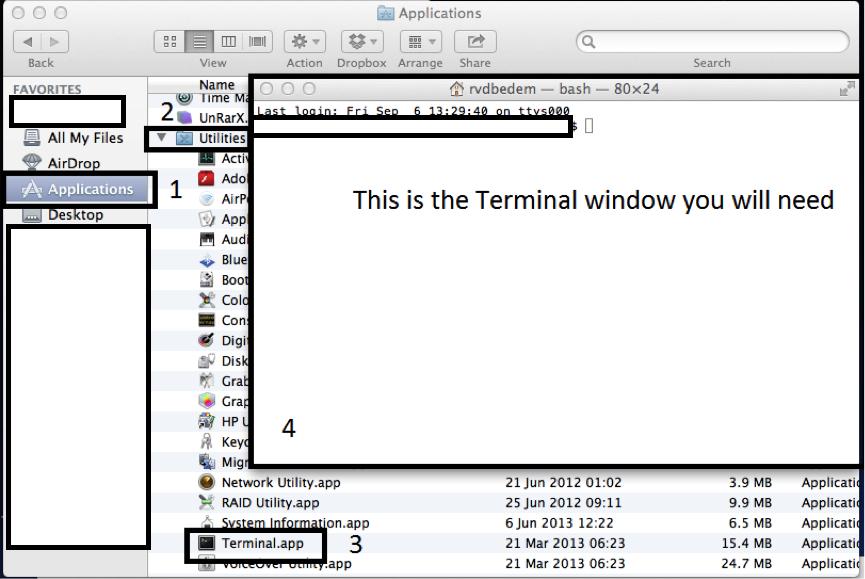Open the Action gear dropdown
This screenshot has height=579, width=865.
(x=303, y=41)
